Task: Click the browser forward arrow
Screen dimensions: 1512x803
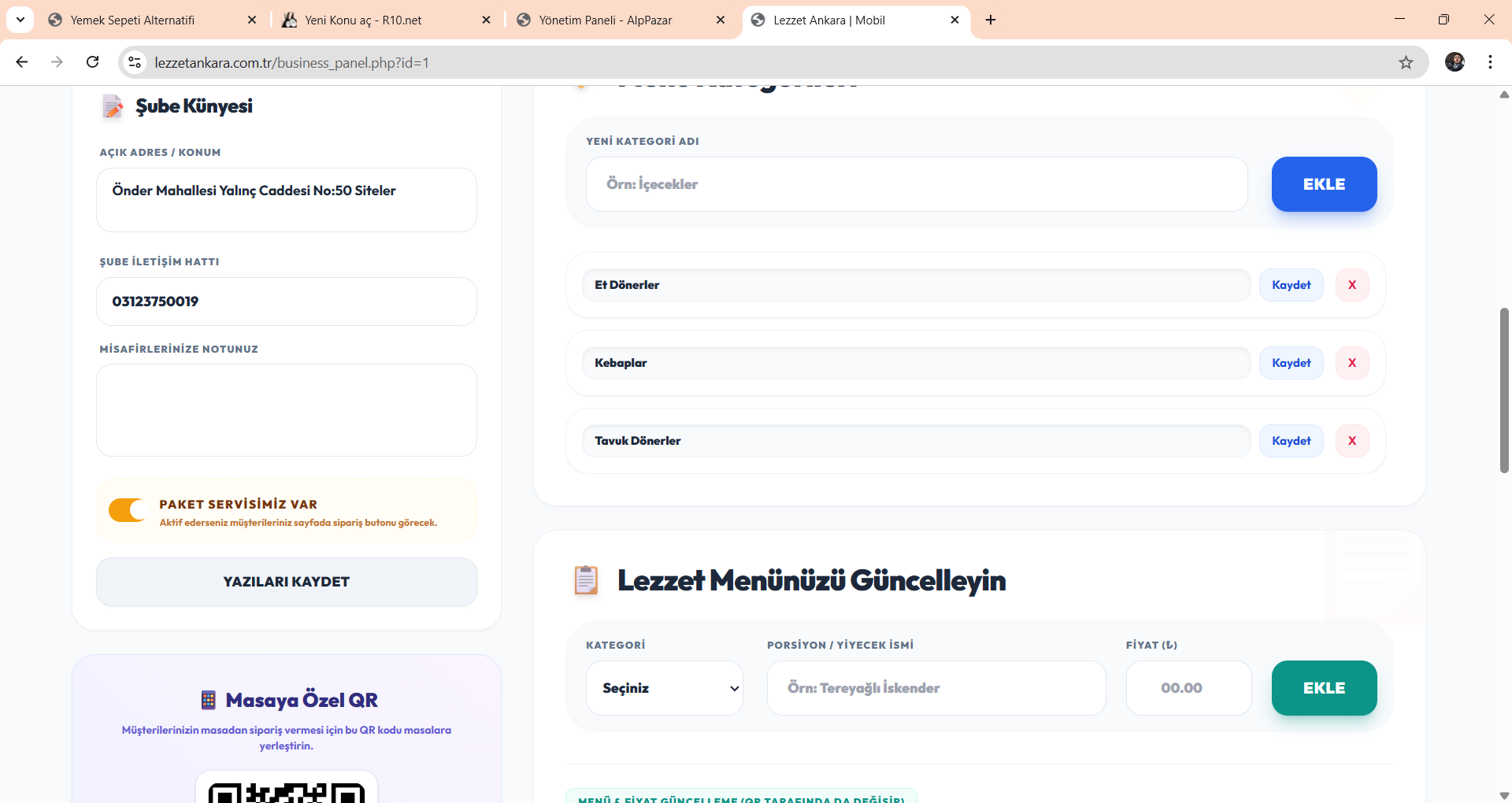Action: click(x=57, y=62)
